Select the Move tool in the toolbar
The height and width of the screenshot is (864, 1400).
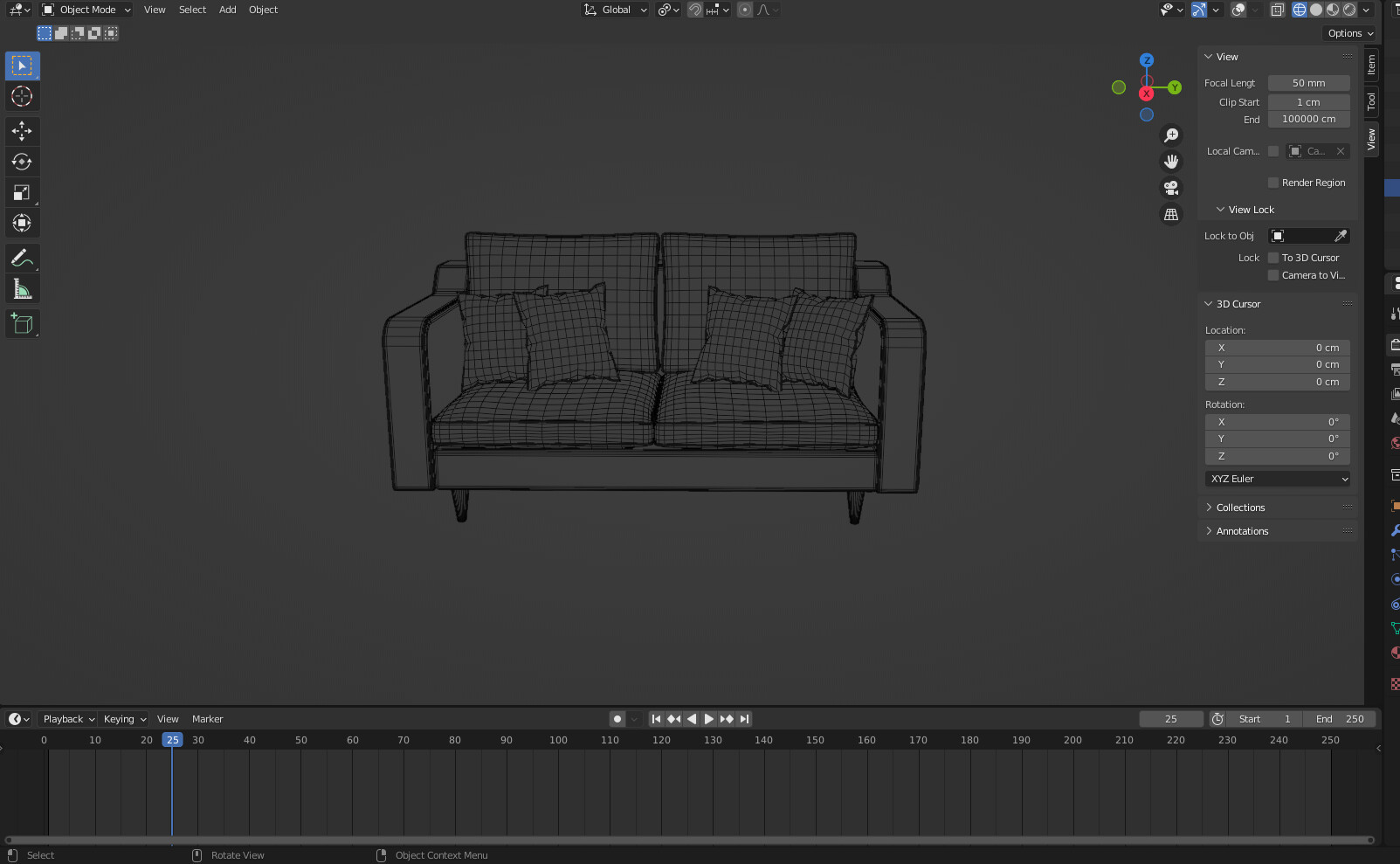pyautogui.click(x=22, y=131)
